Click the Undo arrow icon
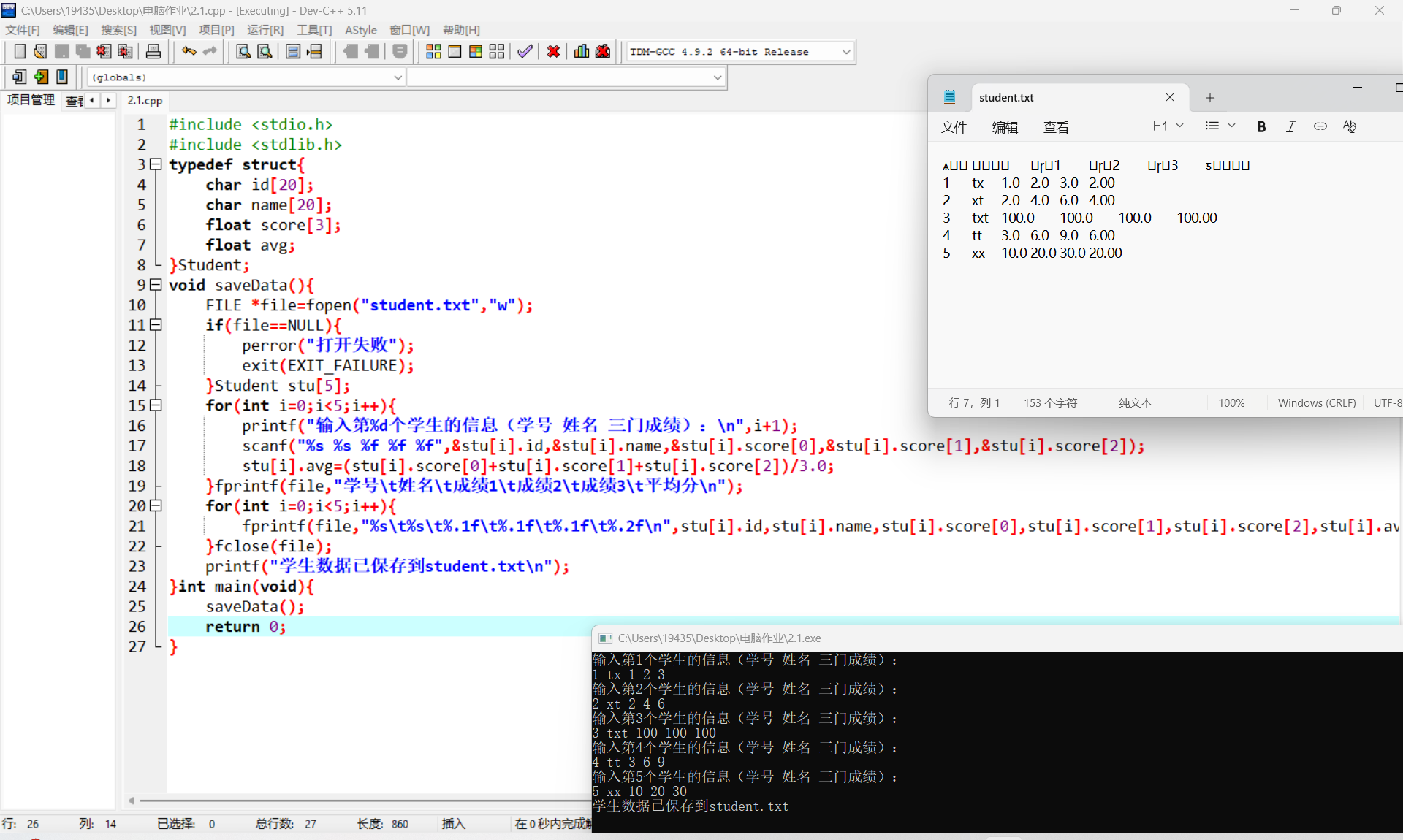Screen dimensions: 1403x840 tap(189, 51)
